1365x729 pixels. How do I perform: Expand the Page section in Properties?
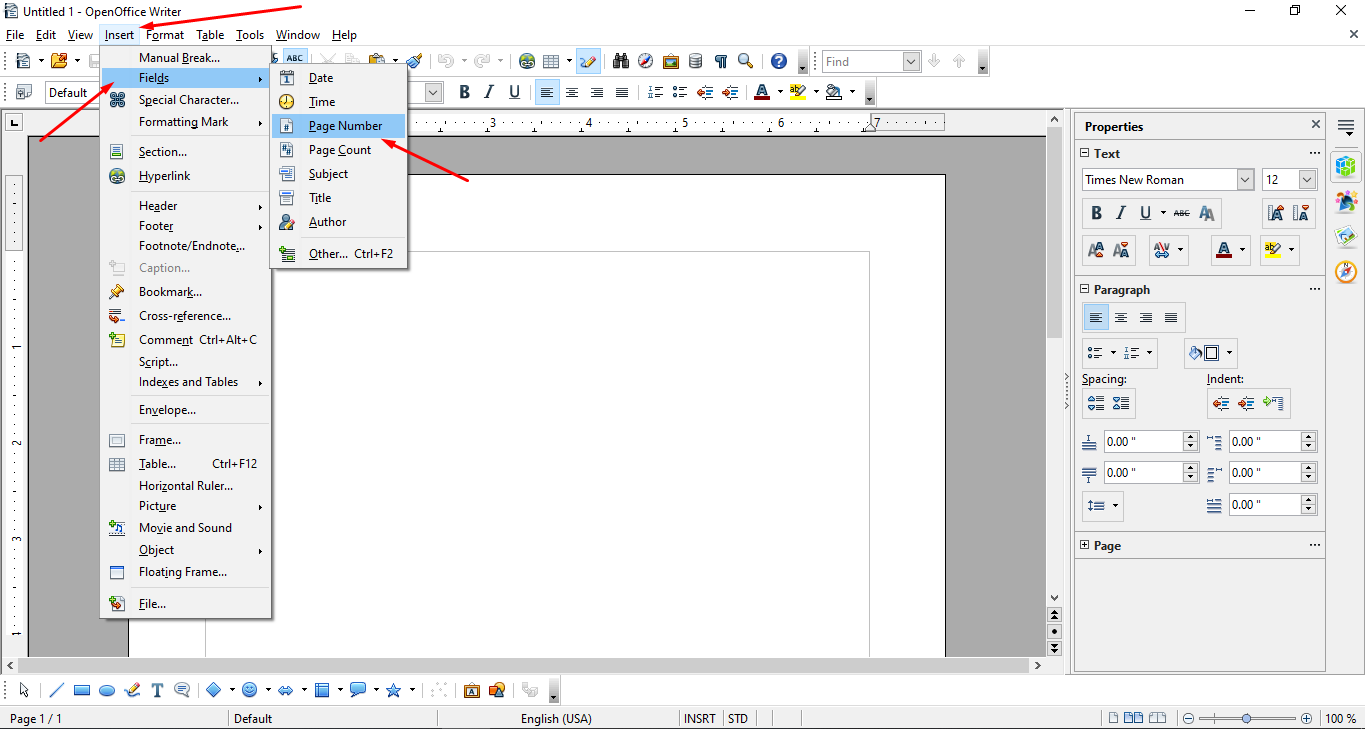point(1085,545)
